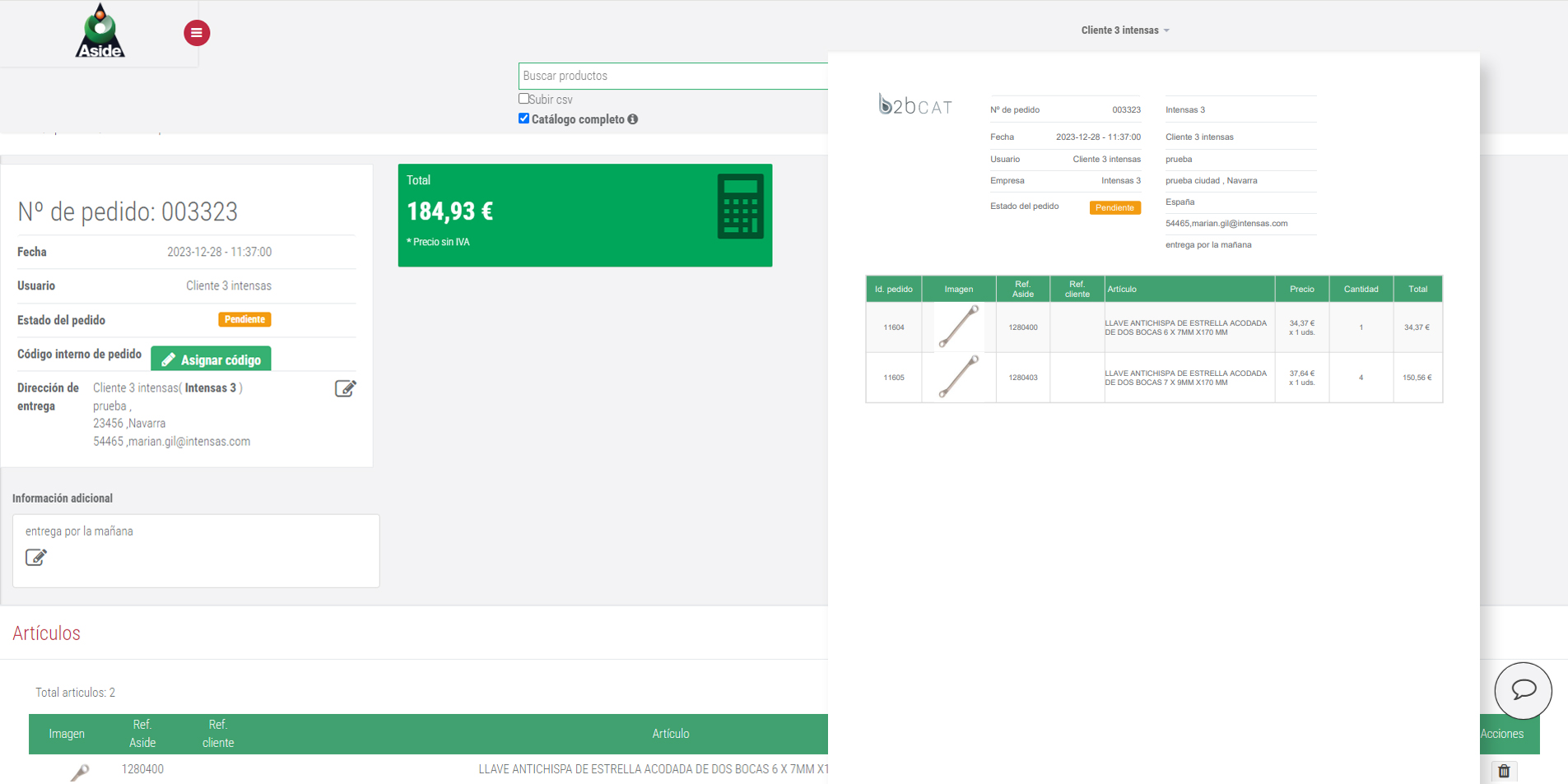Click the Pendiente status badge
1568x784 pixels.
tap(244, 319)
